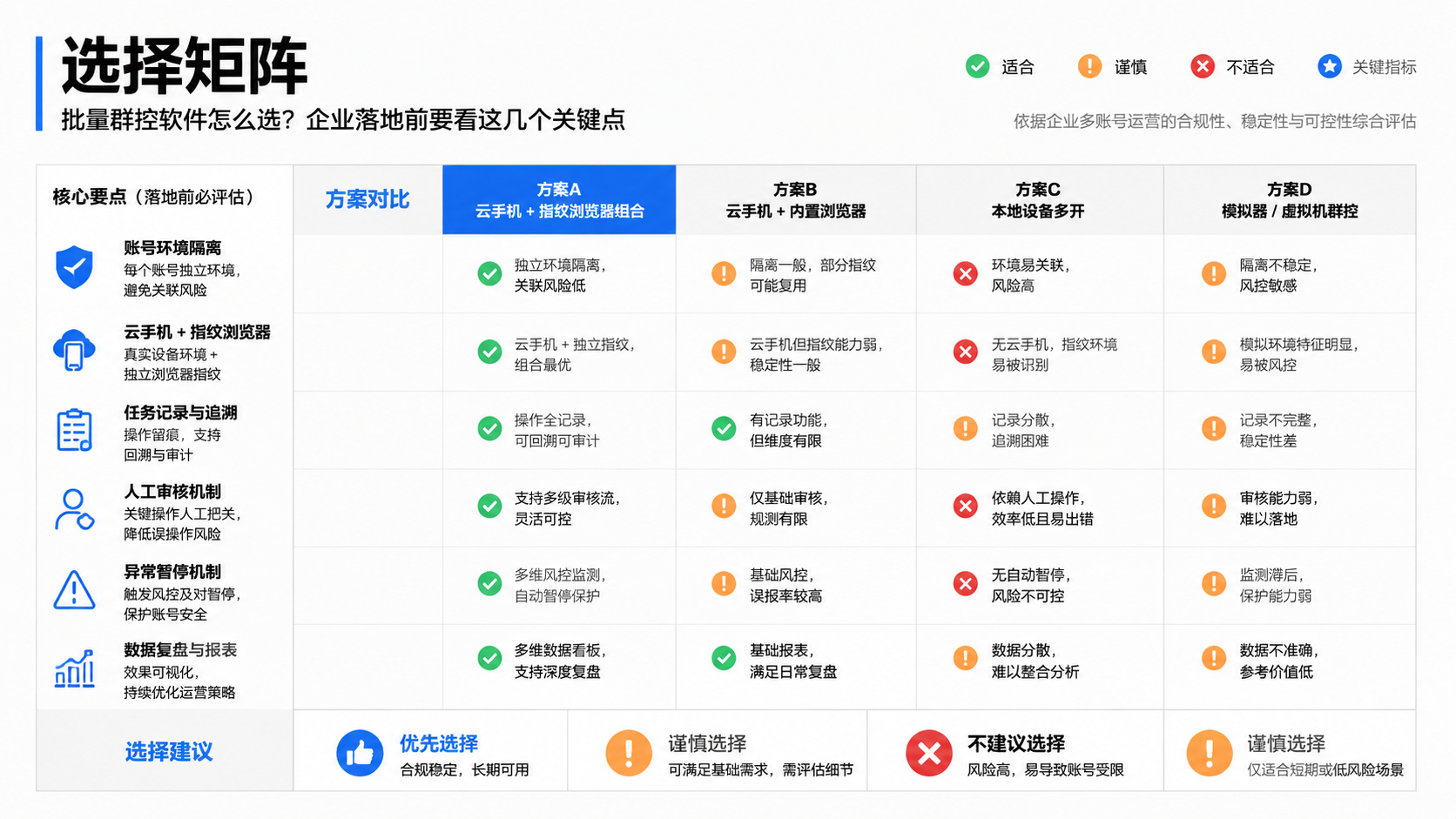Click the cell text 基础报表, 满足日常复盘
1456x819 pixels.
point(793,661)
